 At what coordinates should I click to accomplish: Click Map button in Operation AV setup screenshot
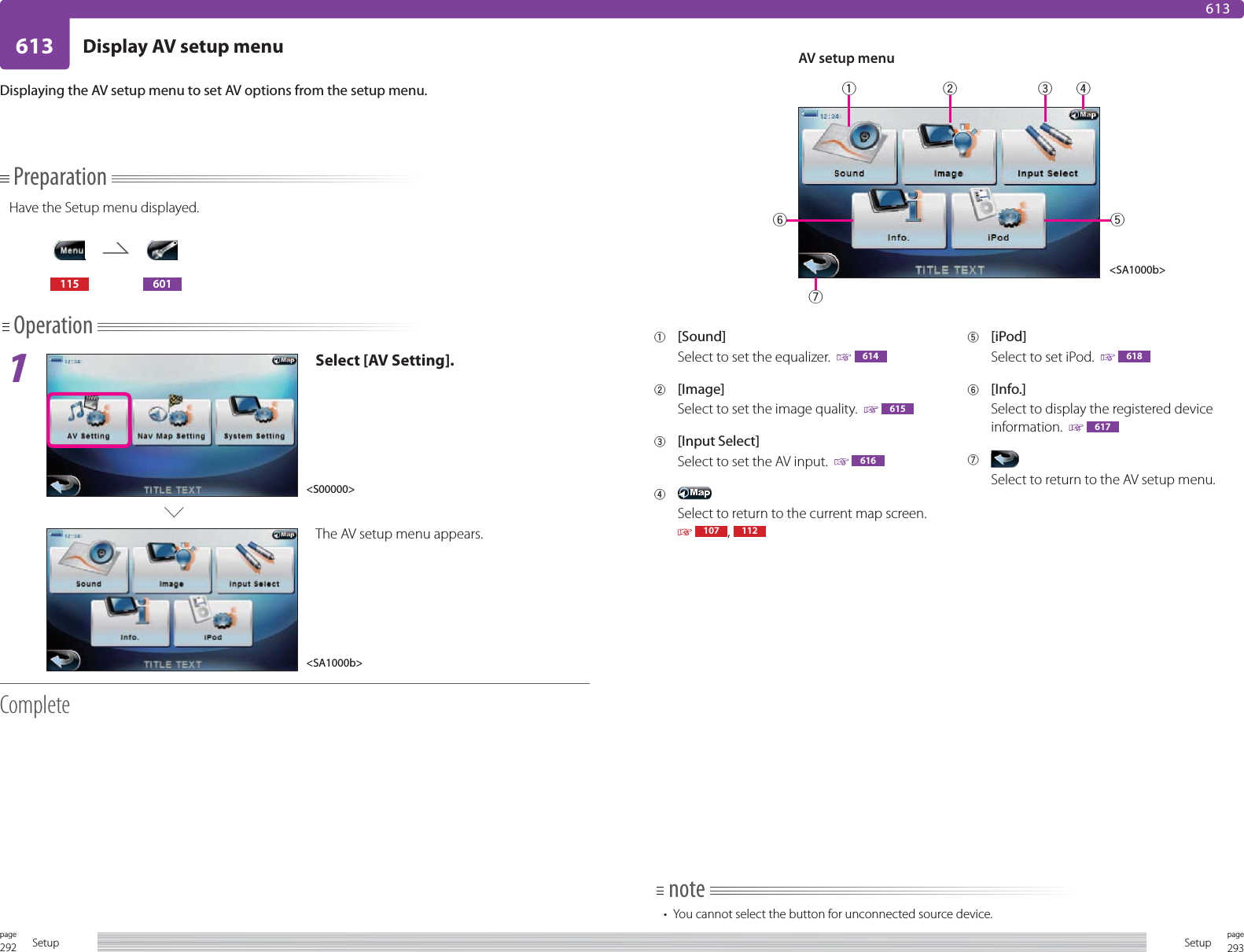coord(284,535)
